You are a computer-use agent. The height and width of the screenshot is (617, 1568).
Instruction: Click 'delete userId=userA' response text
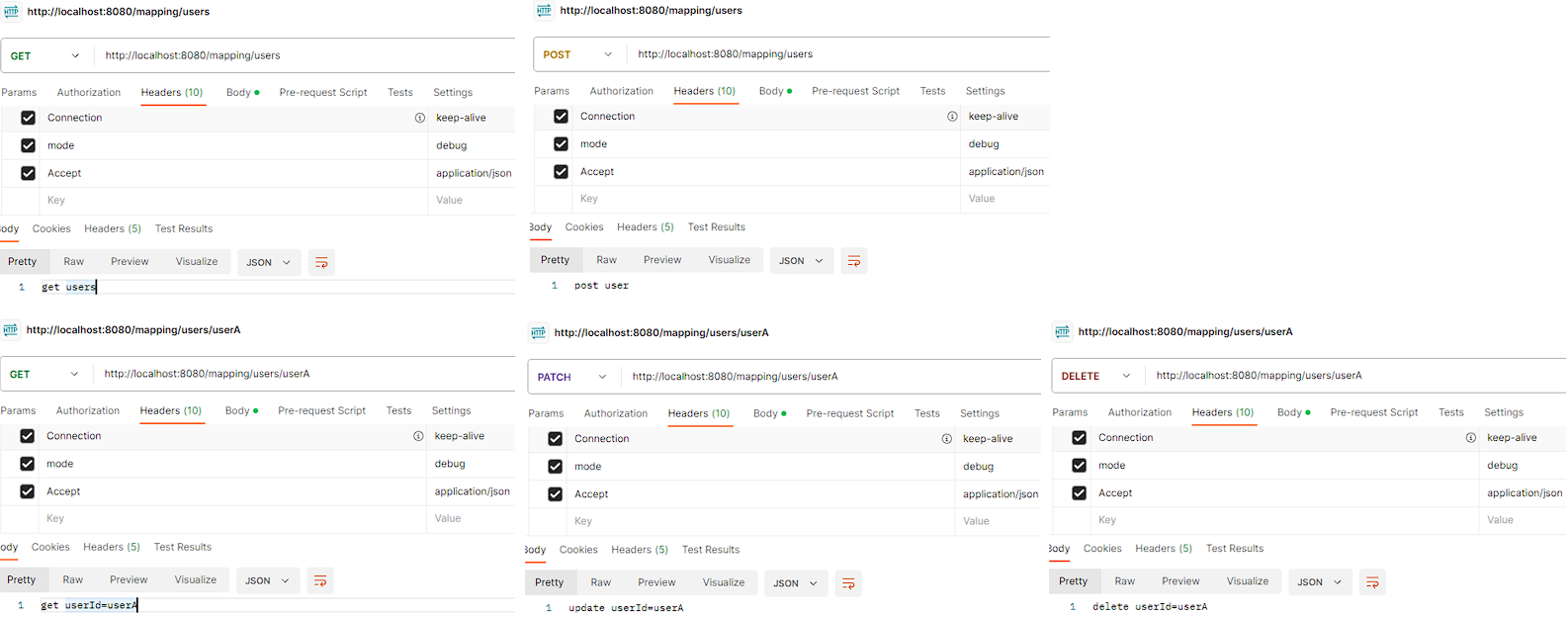1150,608
